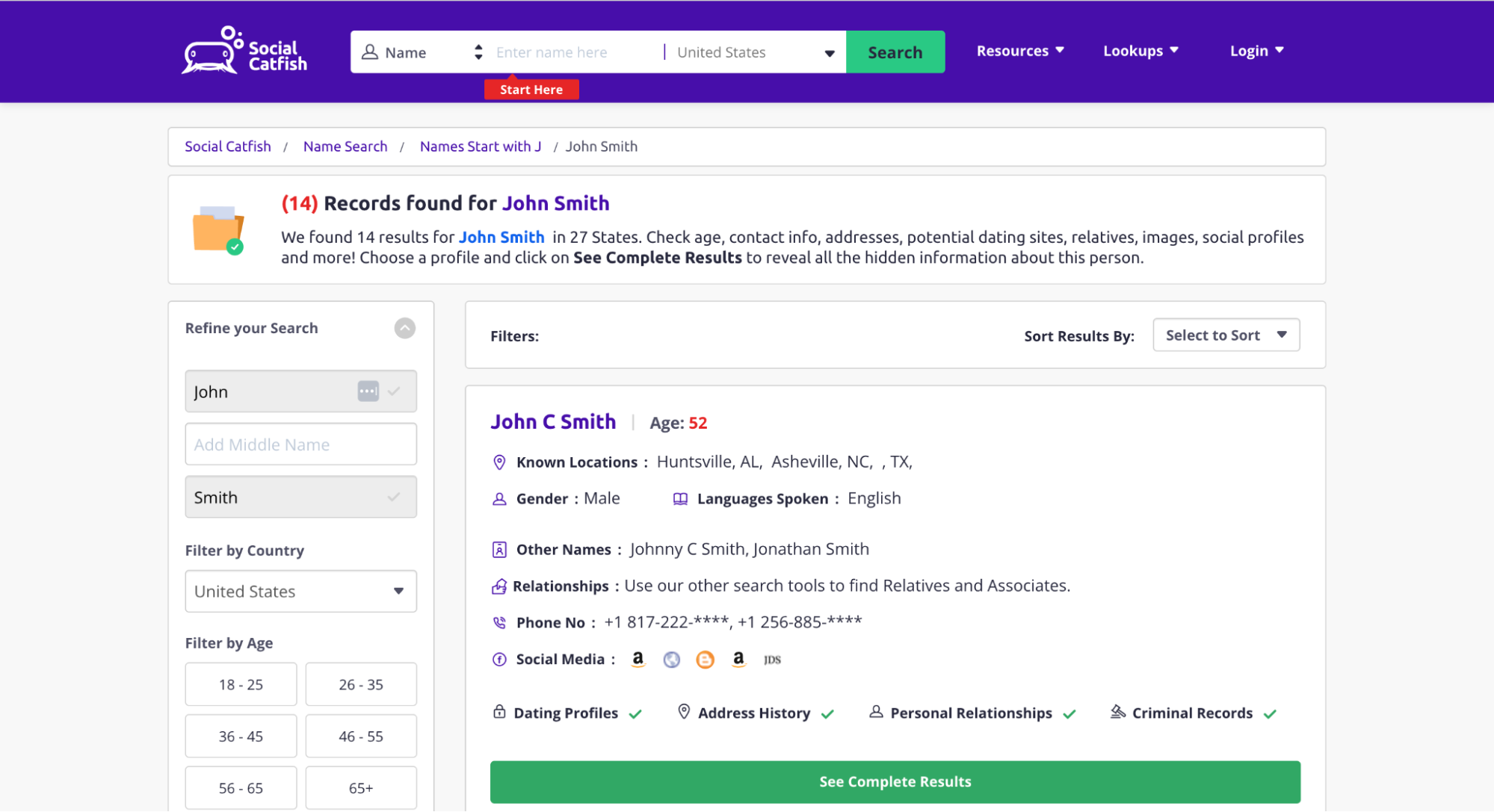This screenshot has width=1494, height=812.
Task: Click the location pin beside Known Locations
Action: [499, 462]
